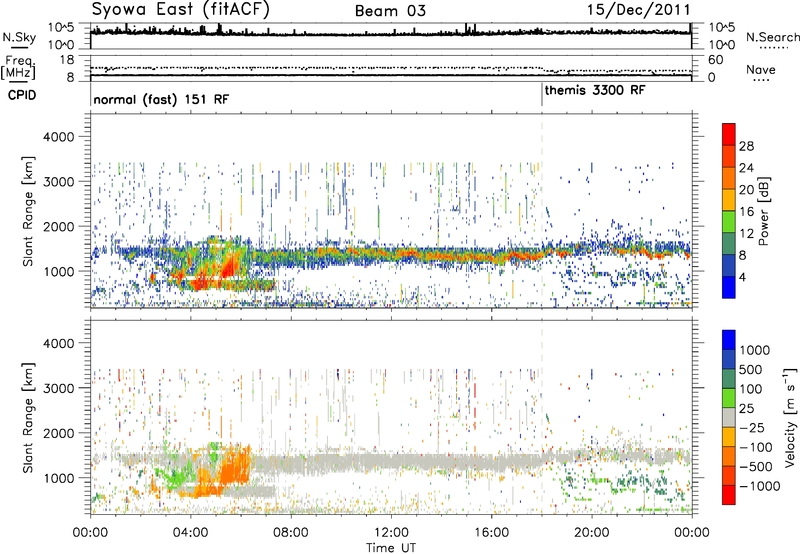Click the orange negative-velocity patch in Velocity plot
The height and width of the screenshot is (554, 800).
click(x=236, y=465)
